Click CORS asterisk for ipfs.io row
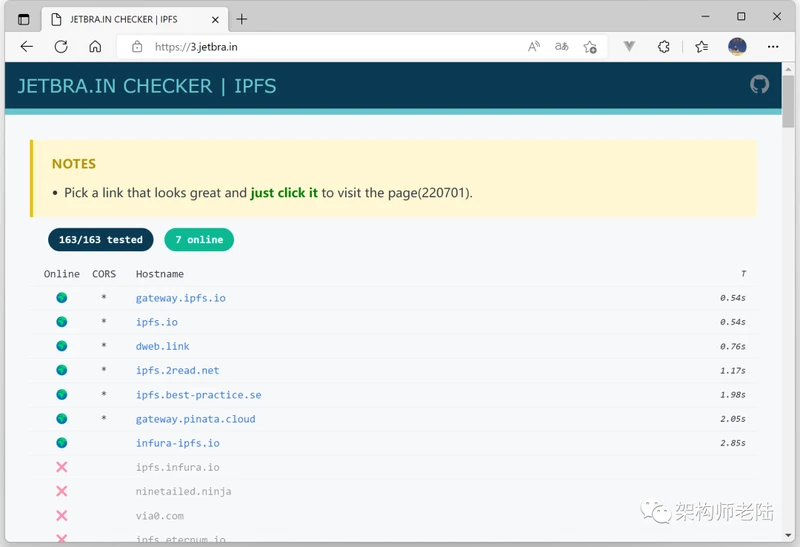 [x=104, y=321]
